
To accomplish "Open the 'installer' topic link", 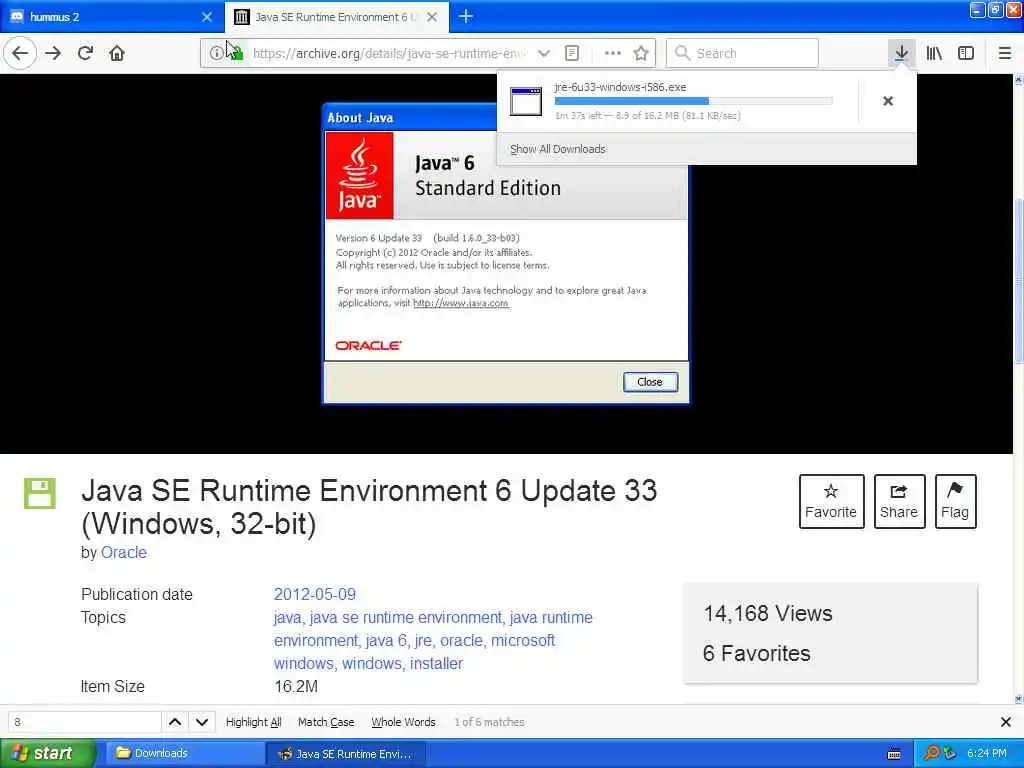I will [x=436, y=664].
